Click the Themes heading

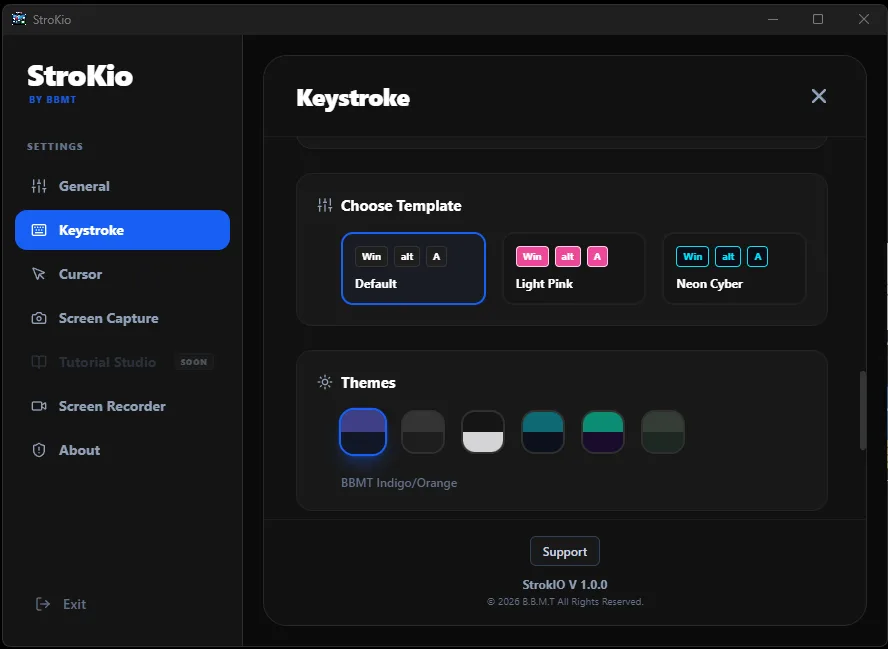click(368, 383)
